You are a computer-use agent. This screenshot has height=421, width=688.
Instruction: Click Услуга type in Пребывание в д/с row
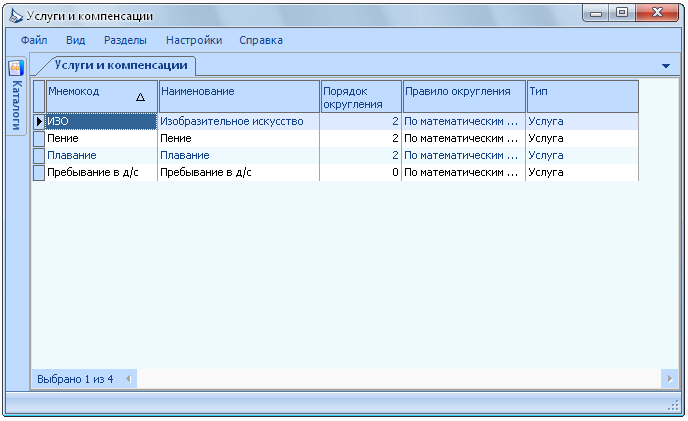tap(582, 173)
